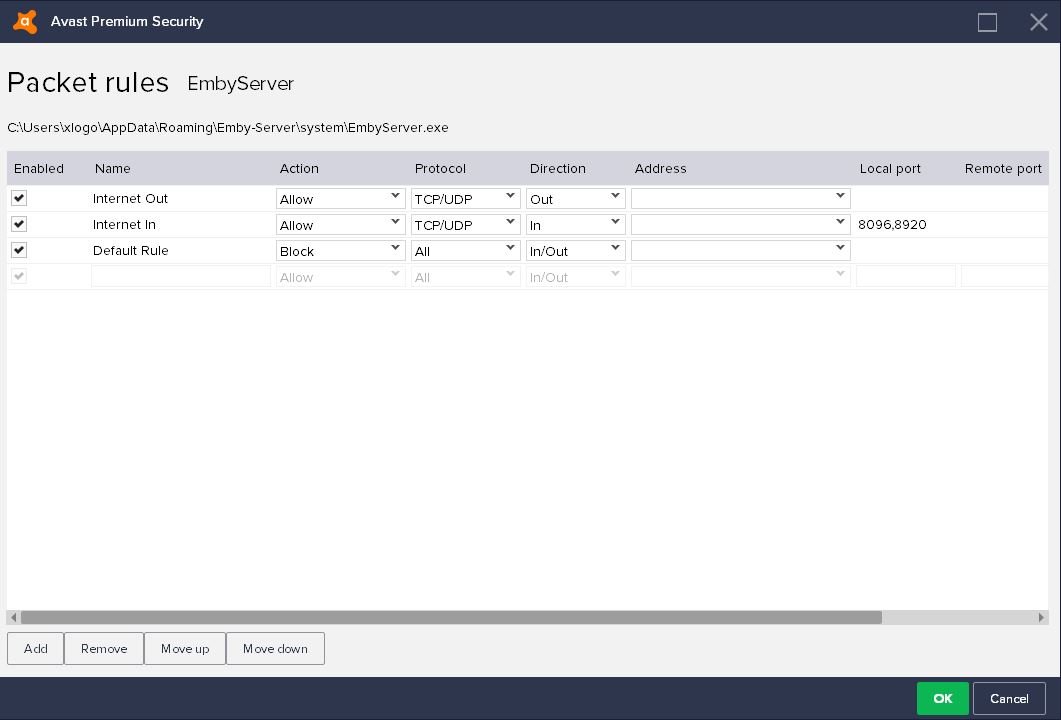Image resolution: width=1061 pixels, height=720 pixels.
Task: Toggle Enabled checkbox for Internet In rule
Action: pyautogui.click(x=19, y=224)
